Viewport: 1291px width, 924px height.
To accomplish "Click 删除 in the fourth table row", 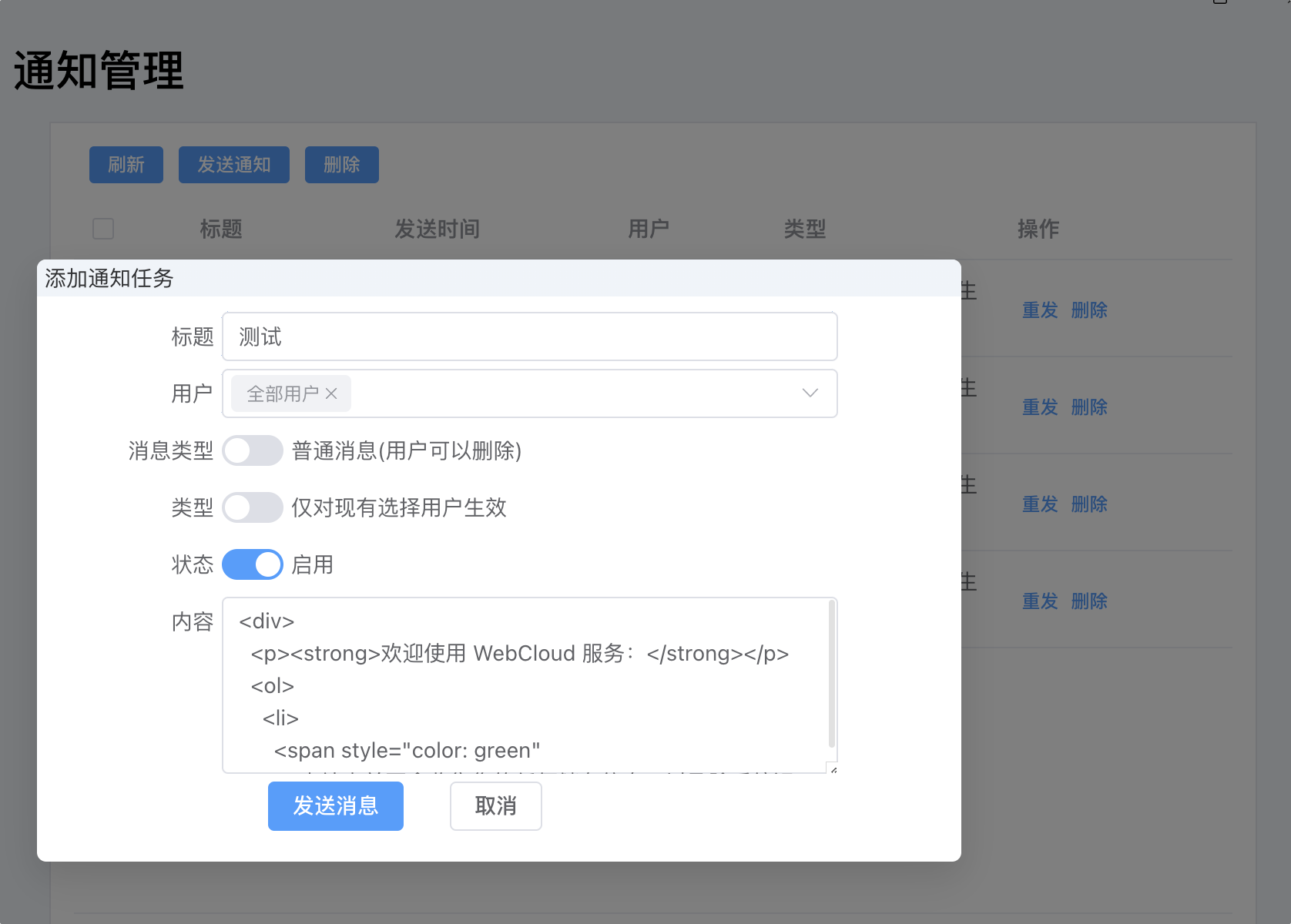I will point(1089,601).
